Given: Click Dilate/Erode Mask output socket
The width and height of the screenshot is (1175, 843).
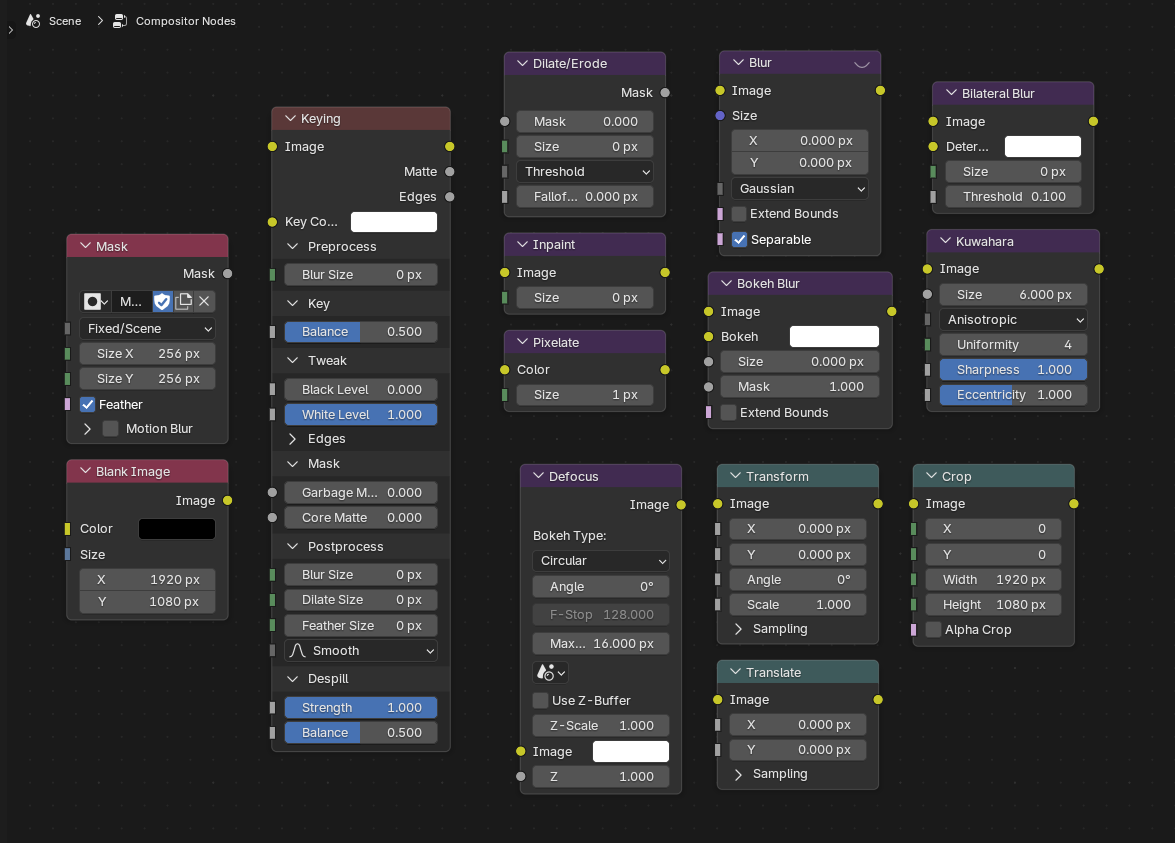Looking at the screenshot, I should pyautogui.click(x=665, y=93).
